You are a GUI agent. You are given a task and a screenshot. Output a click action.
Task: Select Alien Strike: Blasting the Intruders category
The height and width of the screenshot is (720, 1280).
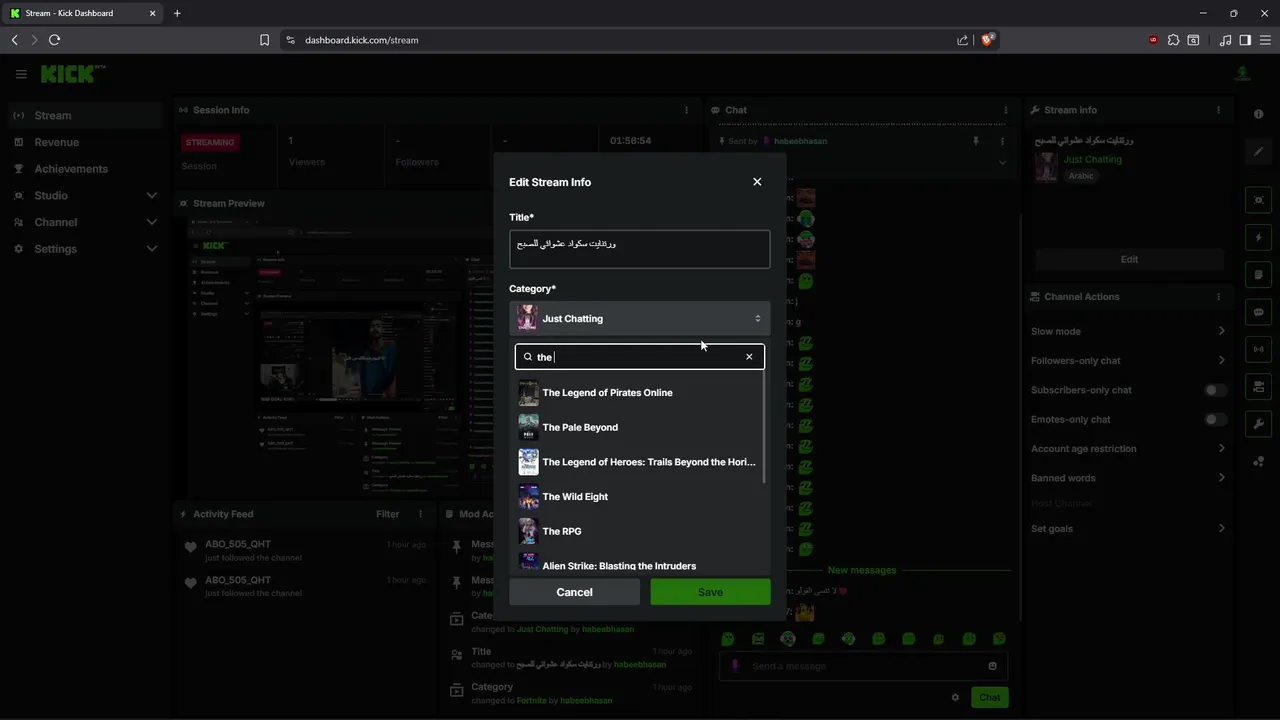coord(638,564)
